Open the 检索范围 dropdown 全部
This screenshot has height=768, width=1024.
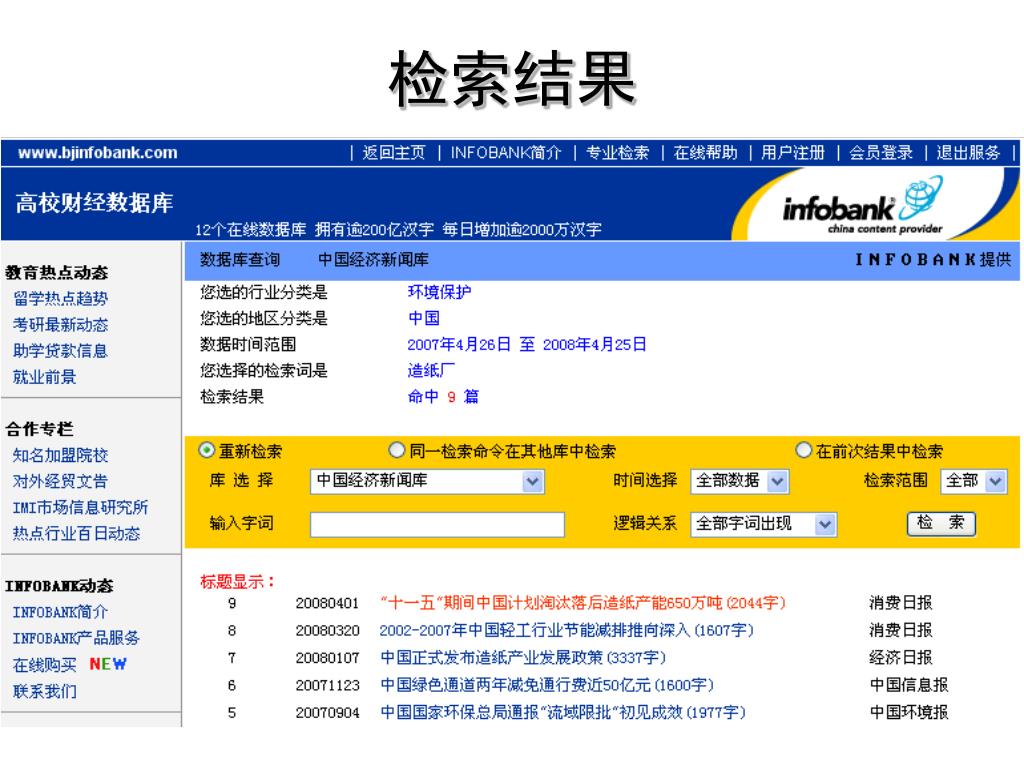coord(973,481)
